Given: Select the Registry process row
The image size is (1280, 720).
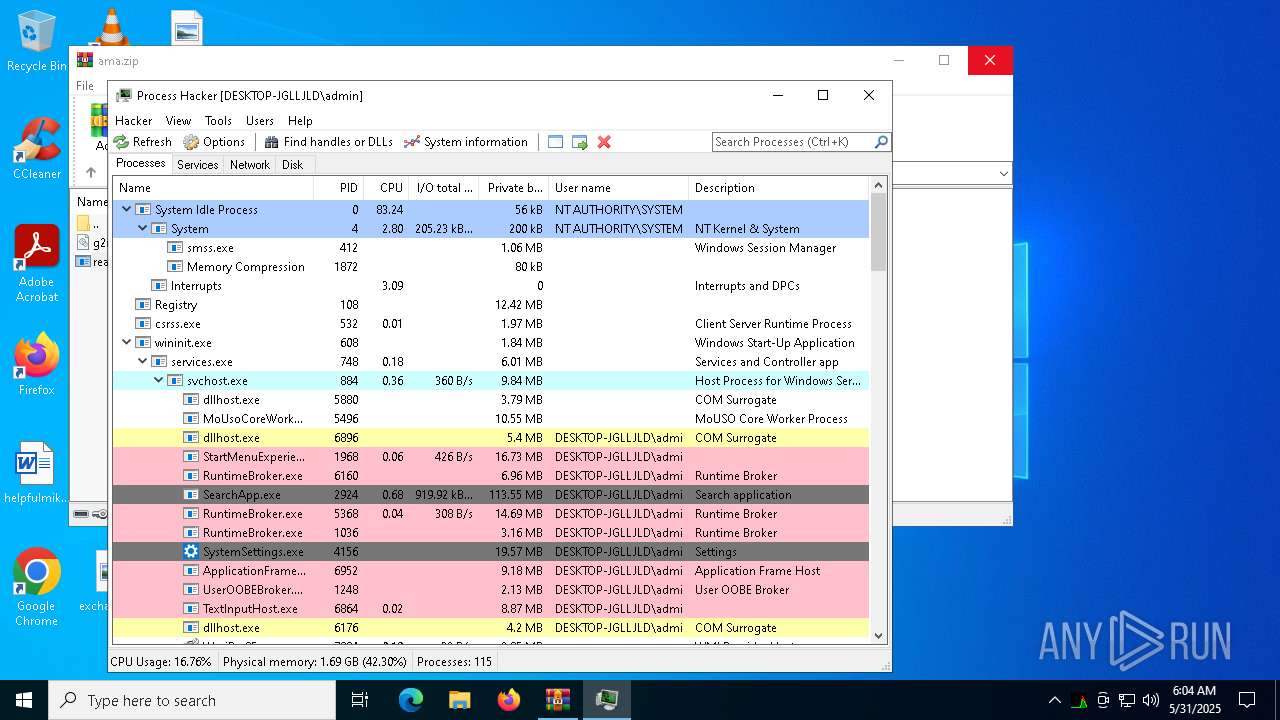Looking at the screenshot, I should [491, 305].
